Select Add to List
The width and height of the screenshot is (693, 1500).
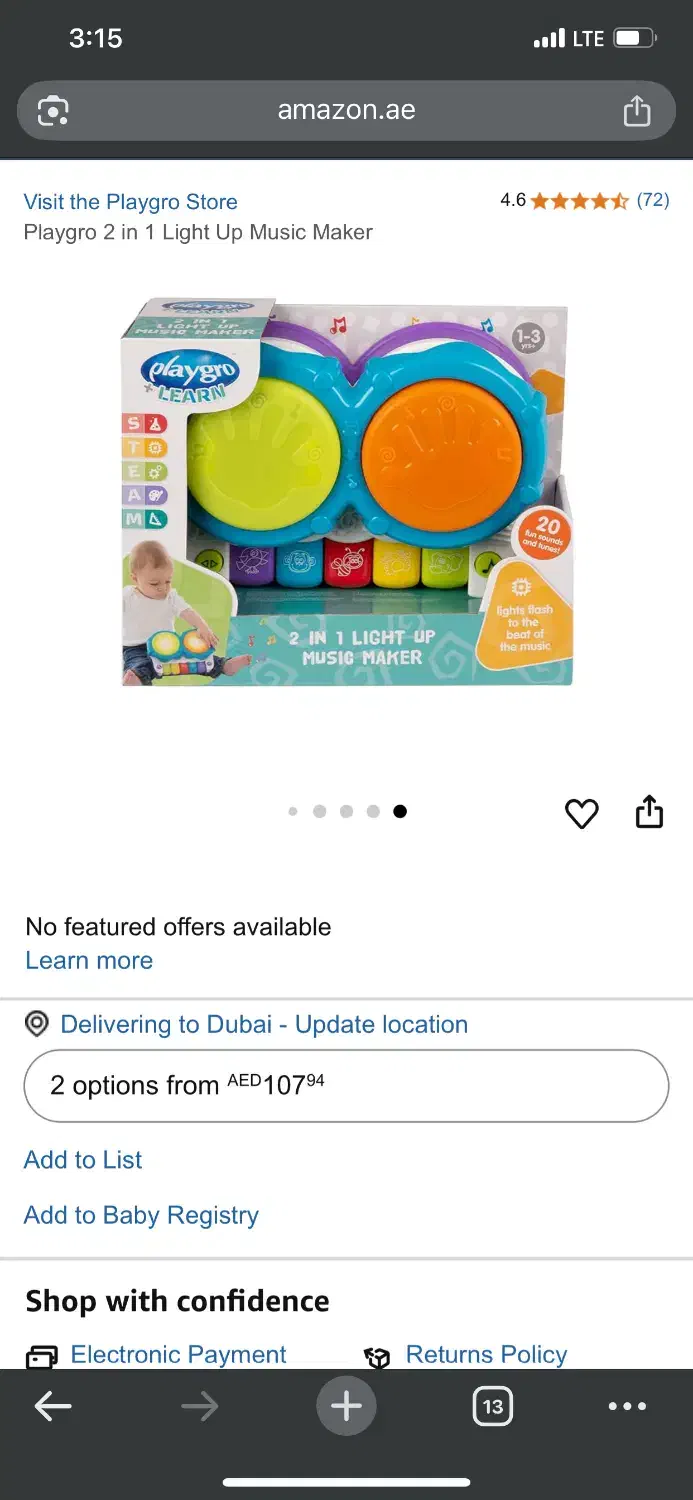(83, 1159)
